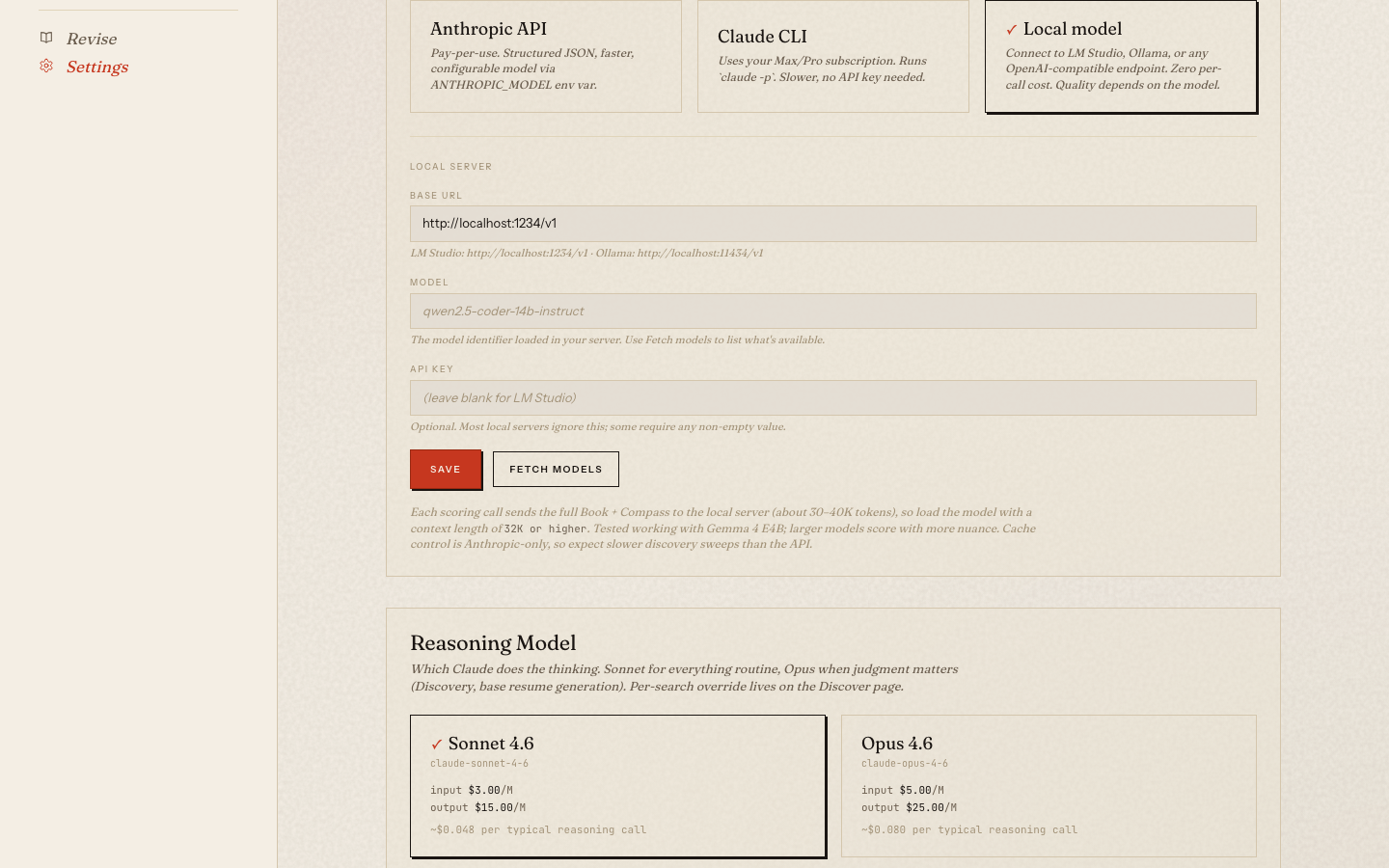Click the Opus 'output $25.00/M' price
1389x868 pixels.
pos(909,808)
